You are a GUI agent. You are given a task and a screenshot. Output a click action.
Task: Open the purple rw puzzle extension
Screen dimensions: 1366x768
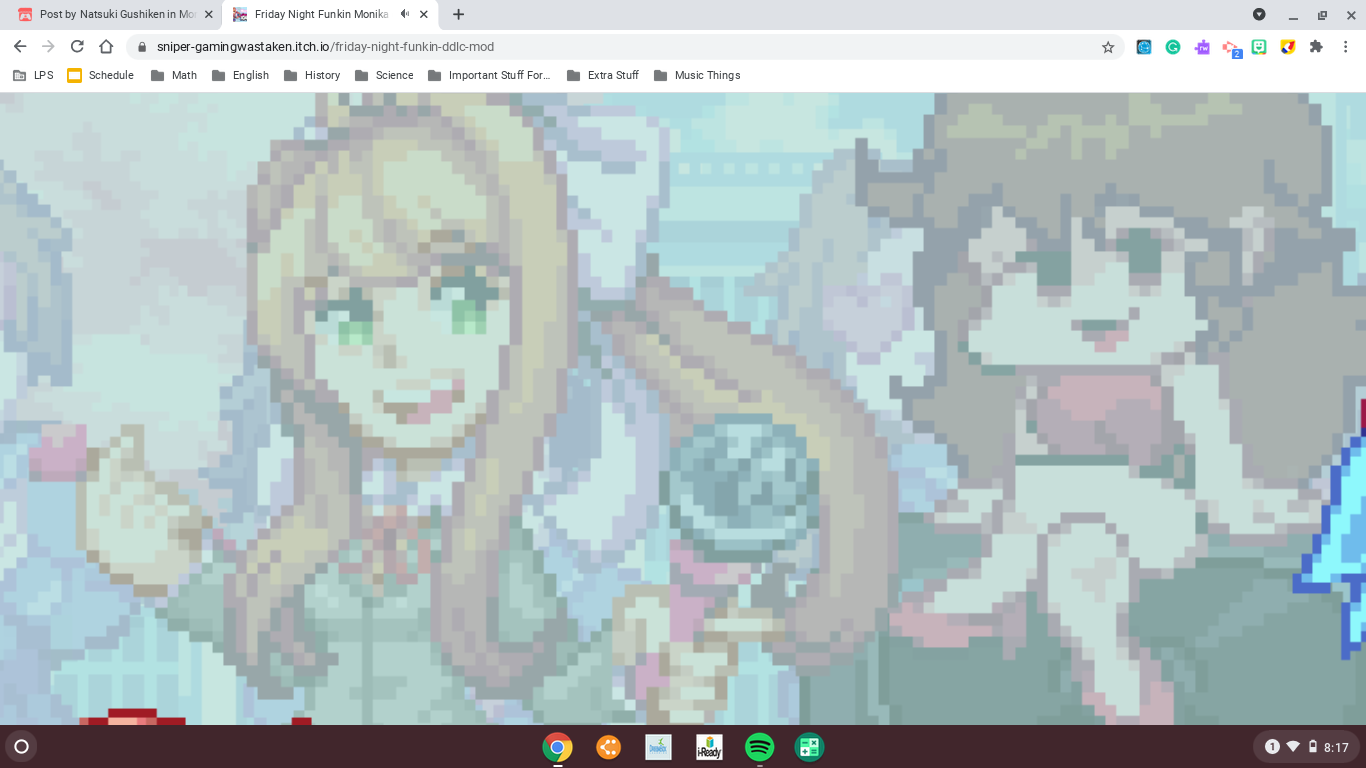pyautogui.click(x=1202, y=47)
